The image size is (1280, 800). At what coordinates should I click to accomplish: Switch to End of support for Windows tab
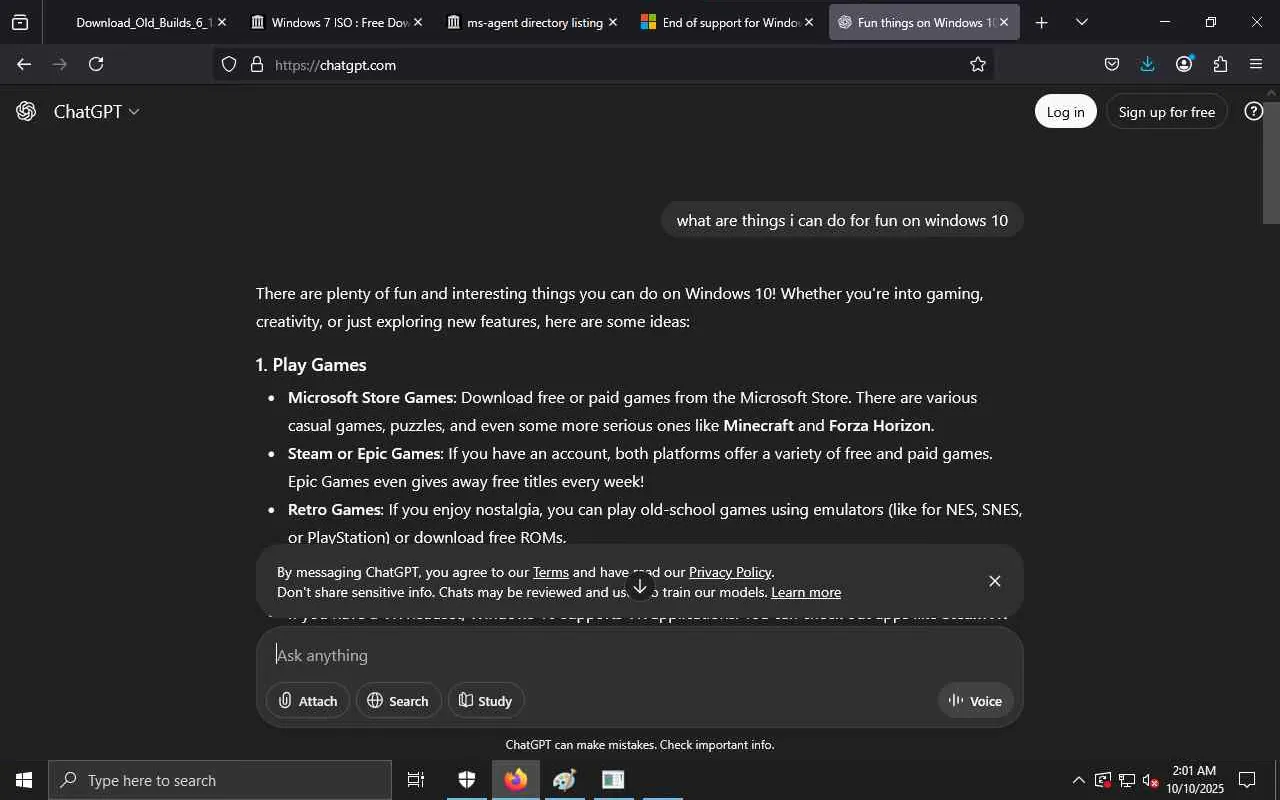(x=727, y=22)
